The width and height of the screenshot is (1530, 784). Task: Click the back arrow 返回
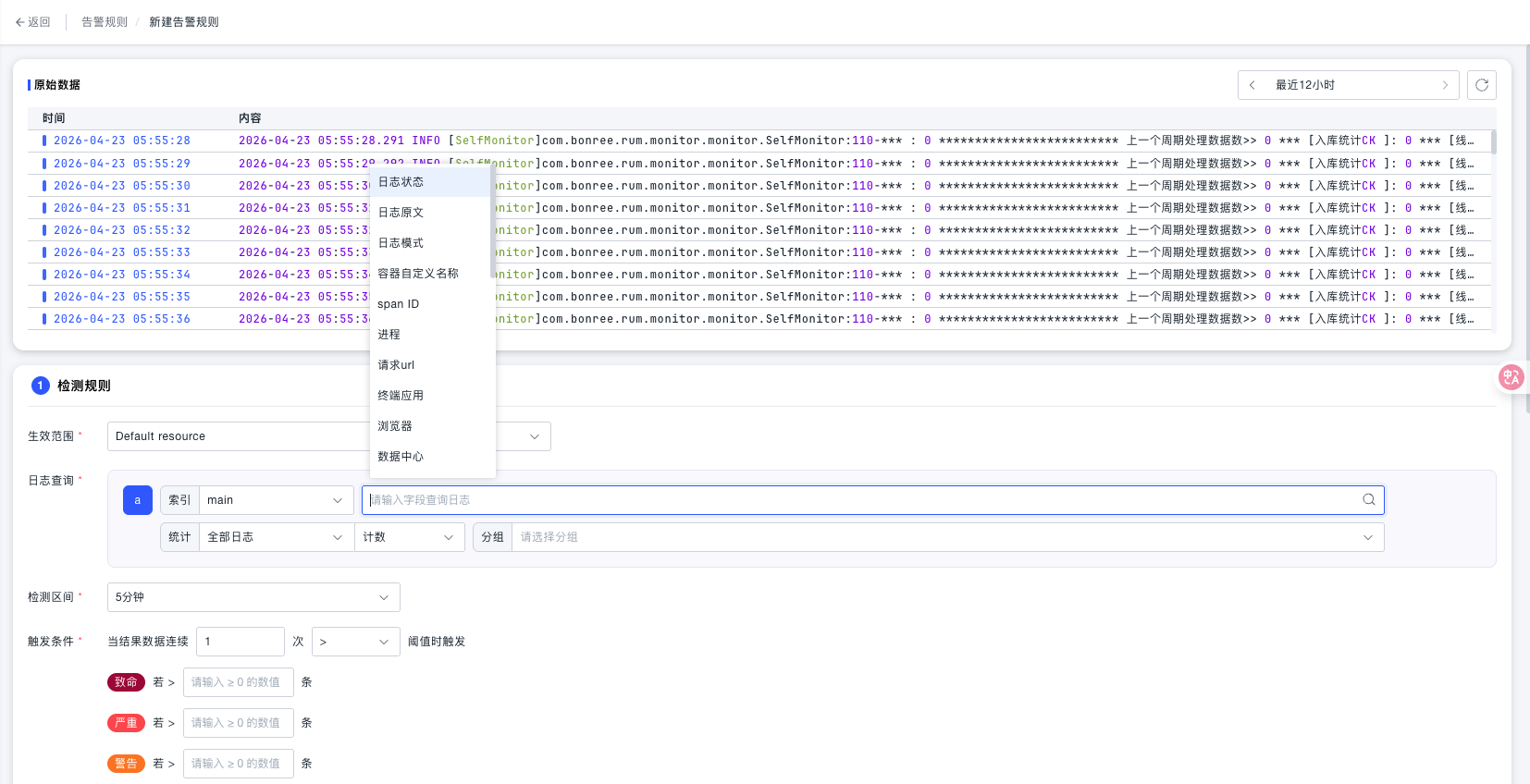coord(32,22)
